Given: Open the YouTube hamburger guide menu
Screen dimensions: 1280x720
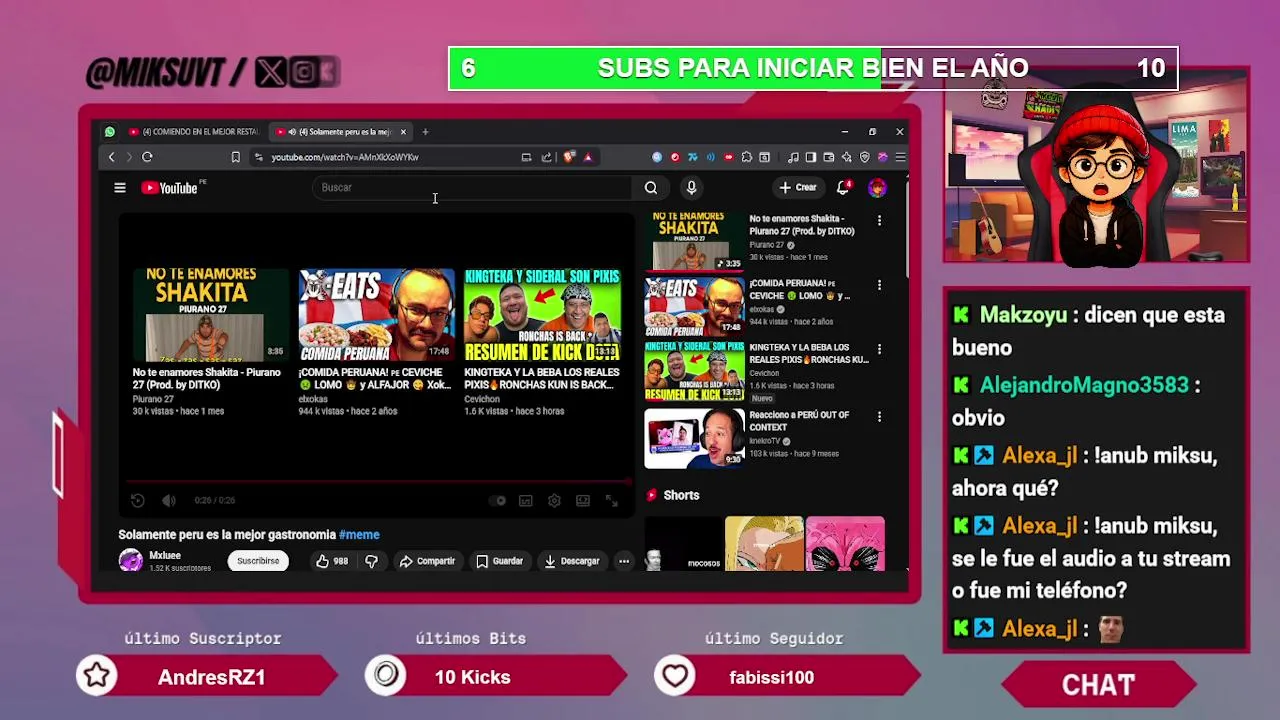Looking at the screenshot, I should (x=120, y=187).
